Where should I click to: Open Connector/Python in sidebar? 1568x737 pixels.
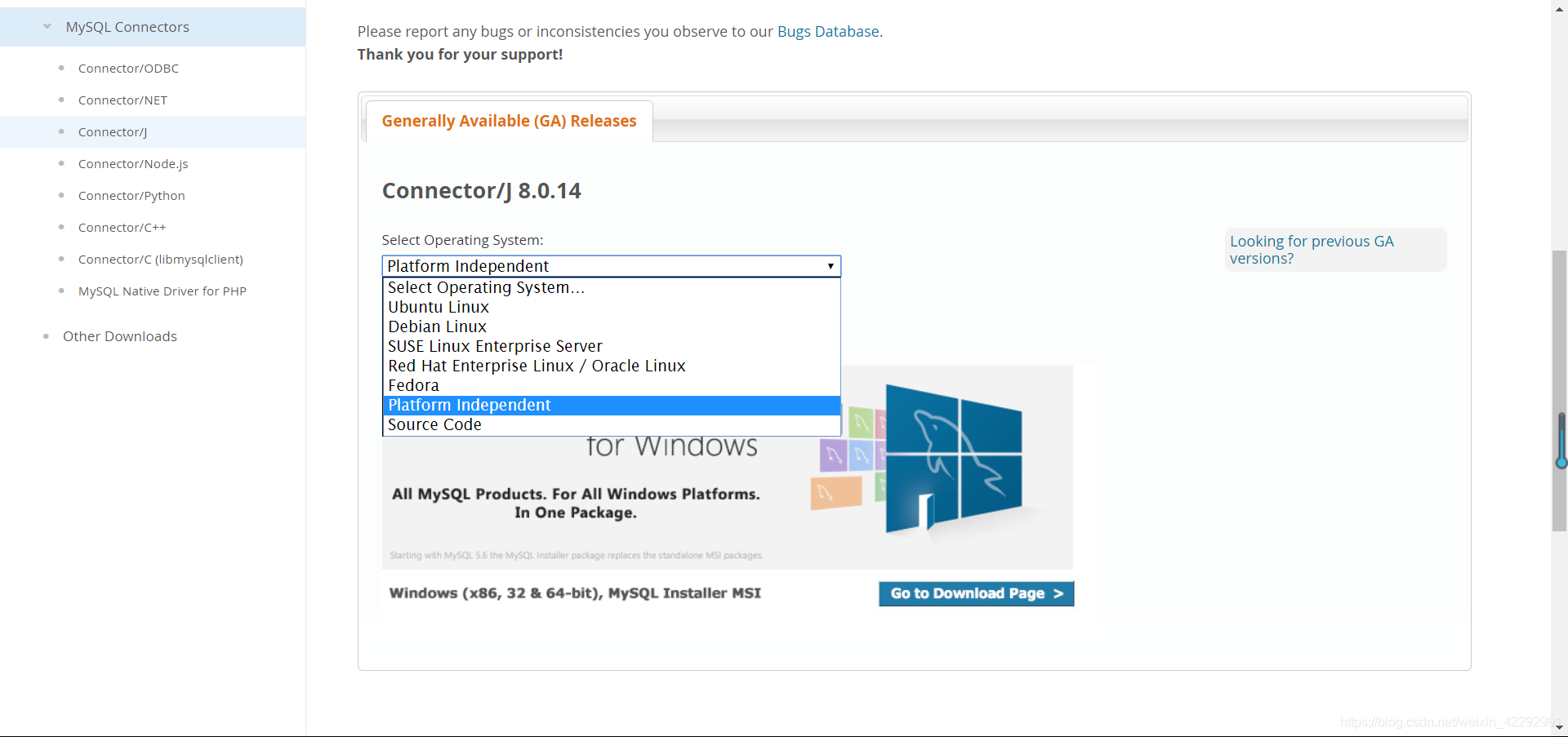[131, 196]
